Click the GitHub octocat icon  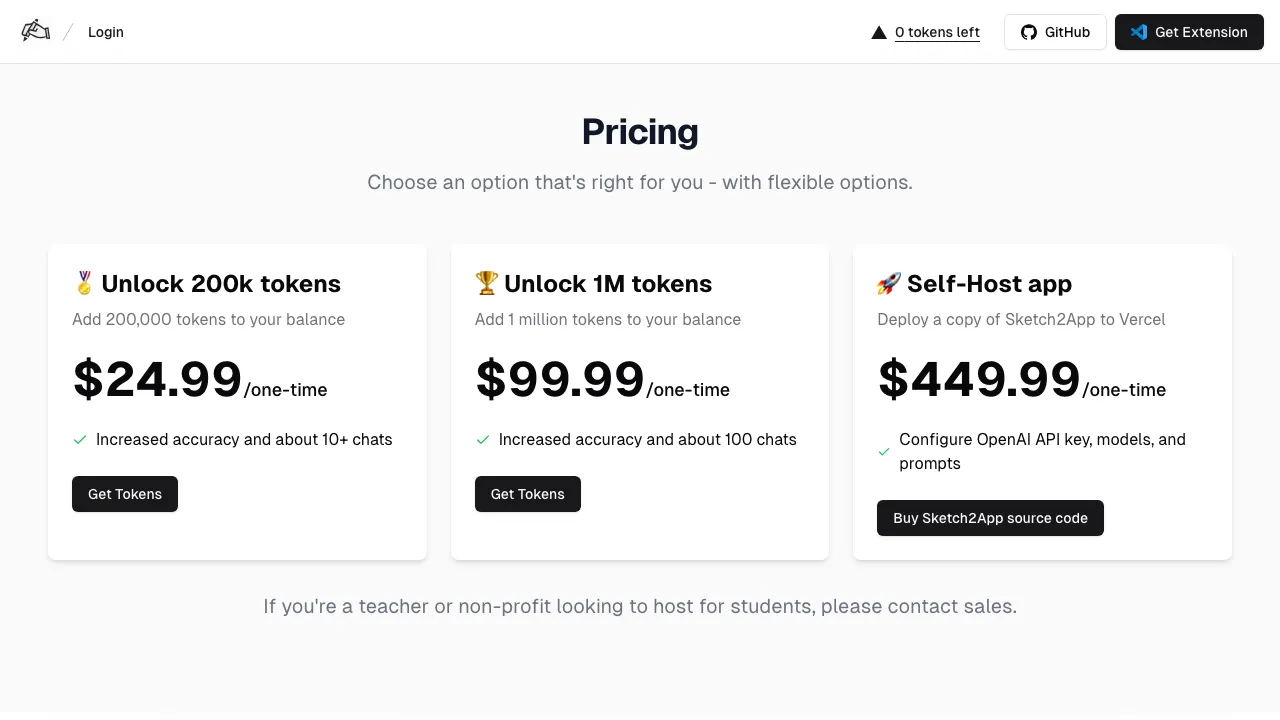click(x=1029, y=32)
